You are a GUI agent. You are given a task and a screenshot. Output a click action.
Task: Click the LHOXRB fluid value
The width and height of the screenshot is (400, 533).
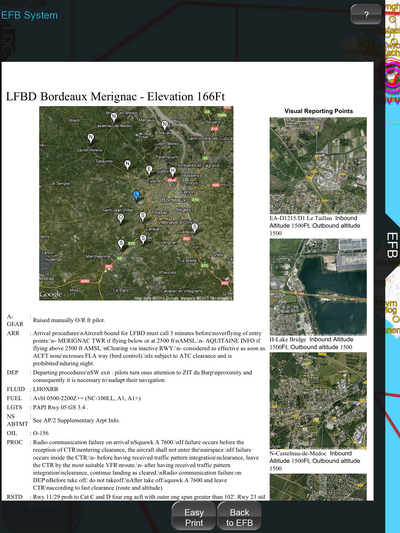(x=46, y=389)
